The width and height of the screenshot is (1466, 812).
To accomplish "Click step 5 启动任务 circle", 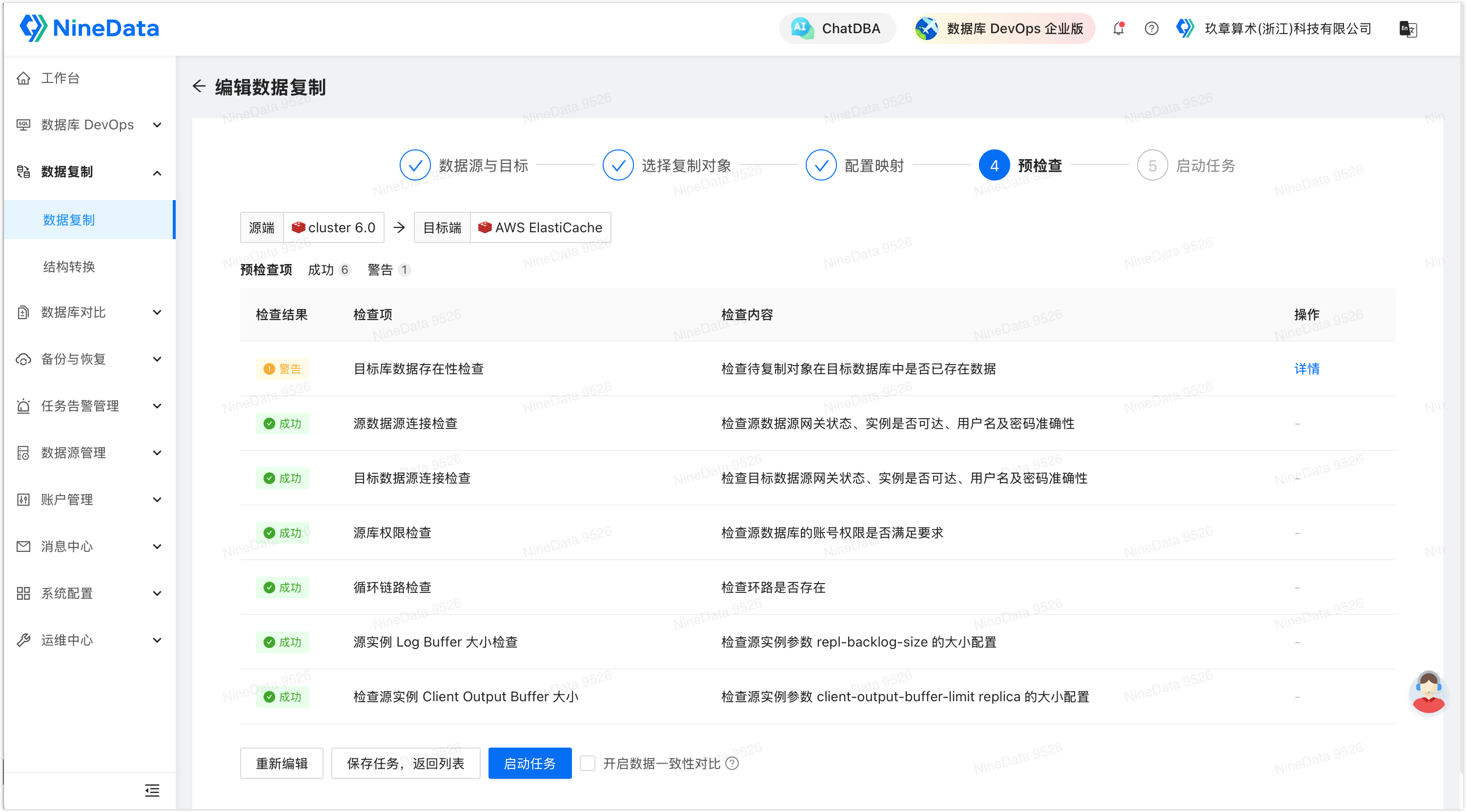I will [1152, 165].
